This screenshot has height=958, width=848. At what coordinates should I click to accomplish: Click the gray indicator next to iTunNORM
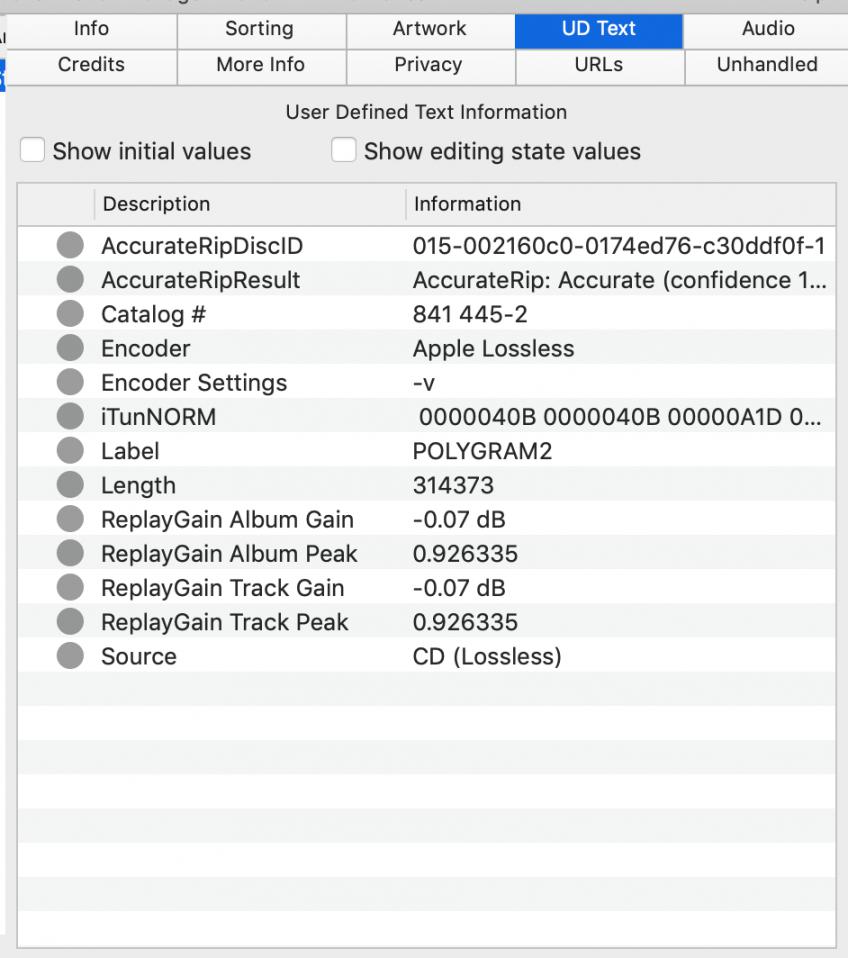point(69,417)
